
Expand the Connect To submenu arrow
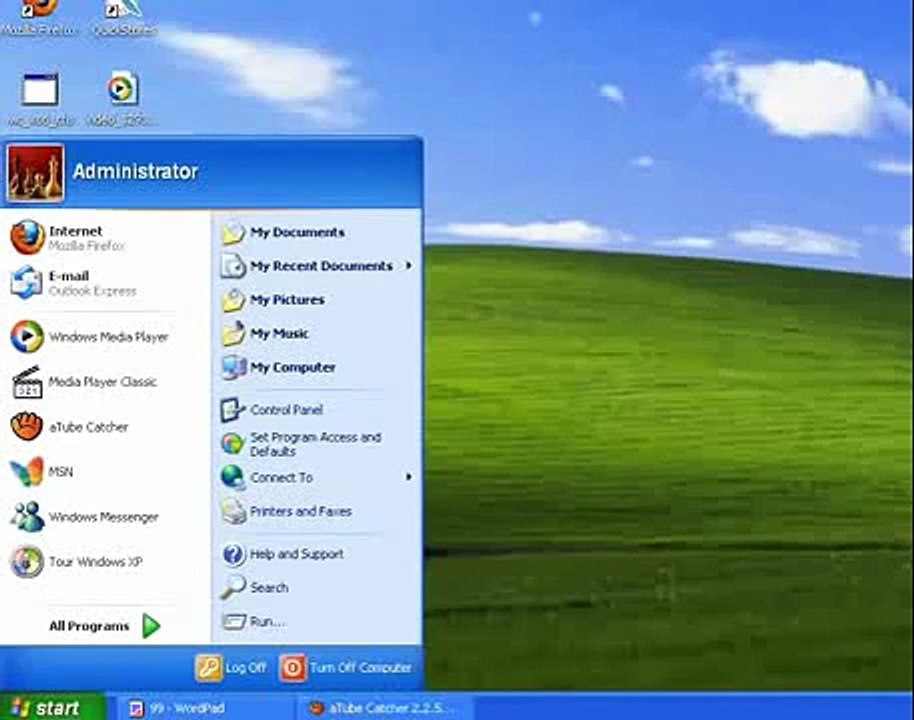pyautogui.click(x=409, y=477)
